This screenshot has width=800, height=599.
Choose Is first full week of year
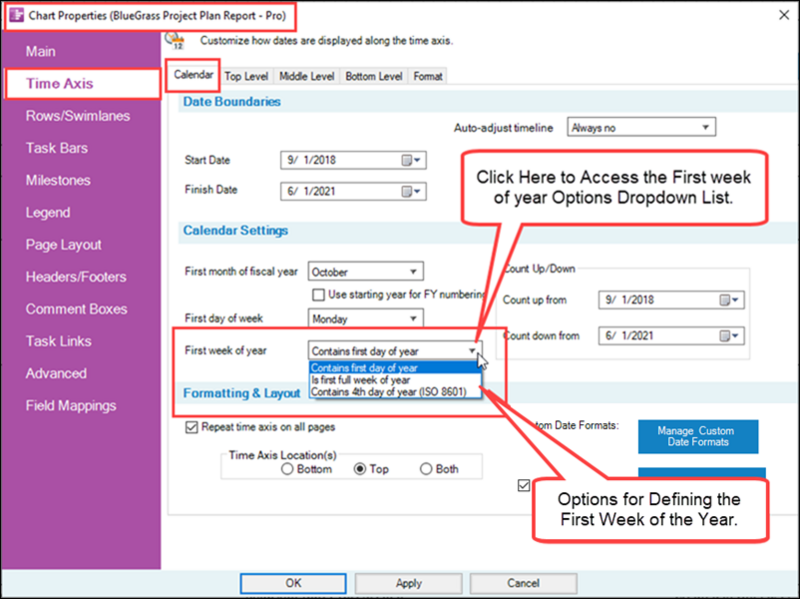(x=395, y=380)
